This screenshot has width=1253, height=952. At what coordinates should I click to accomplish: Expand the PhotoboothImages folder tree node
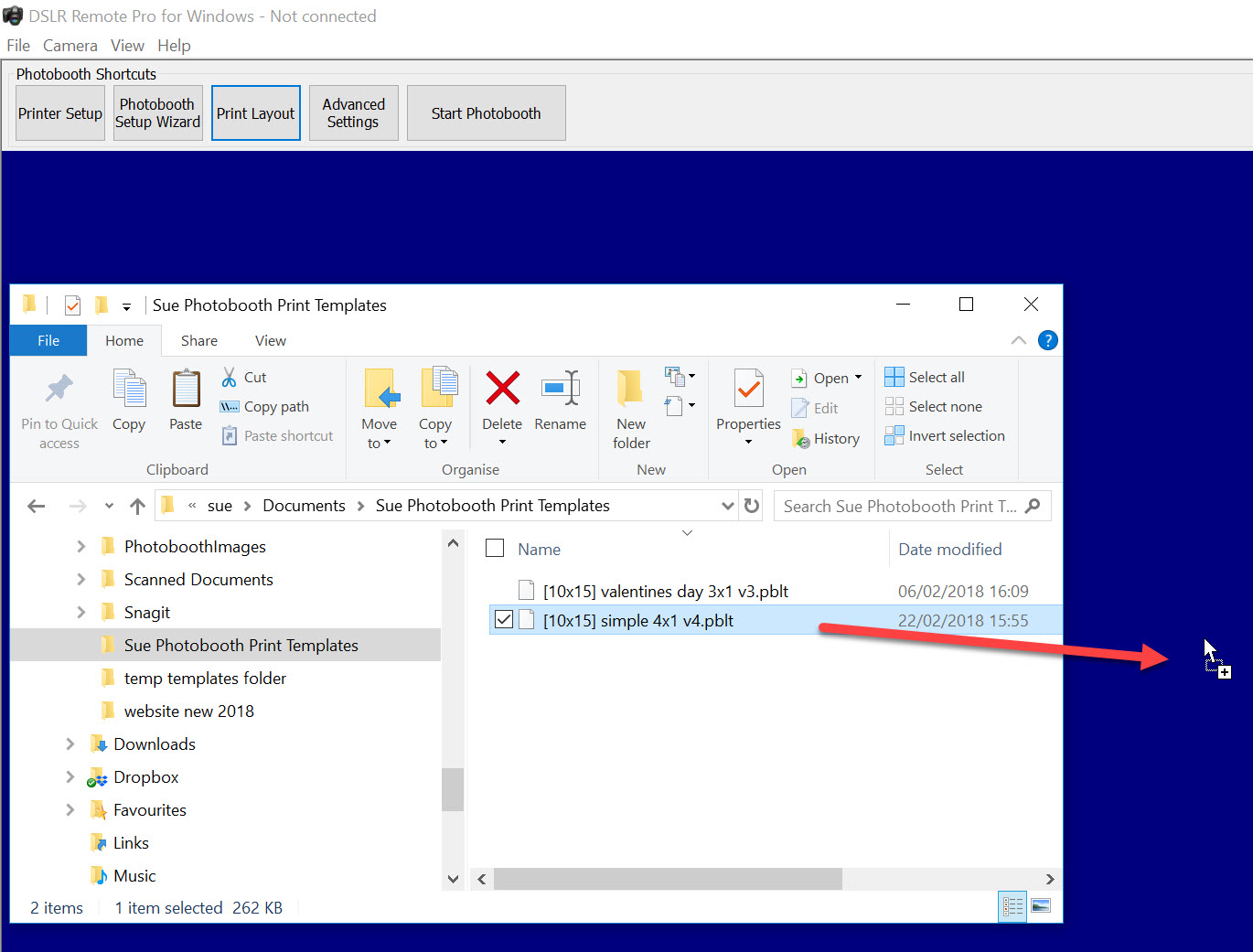click(80, 546)
